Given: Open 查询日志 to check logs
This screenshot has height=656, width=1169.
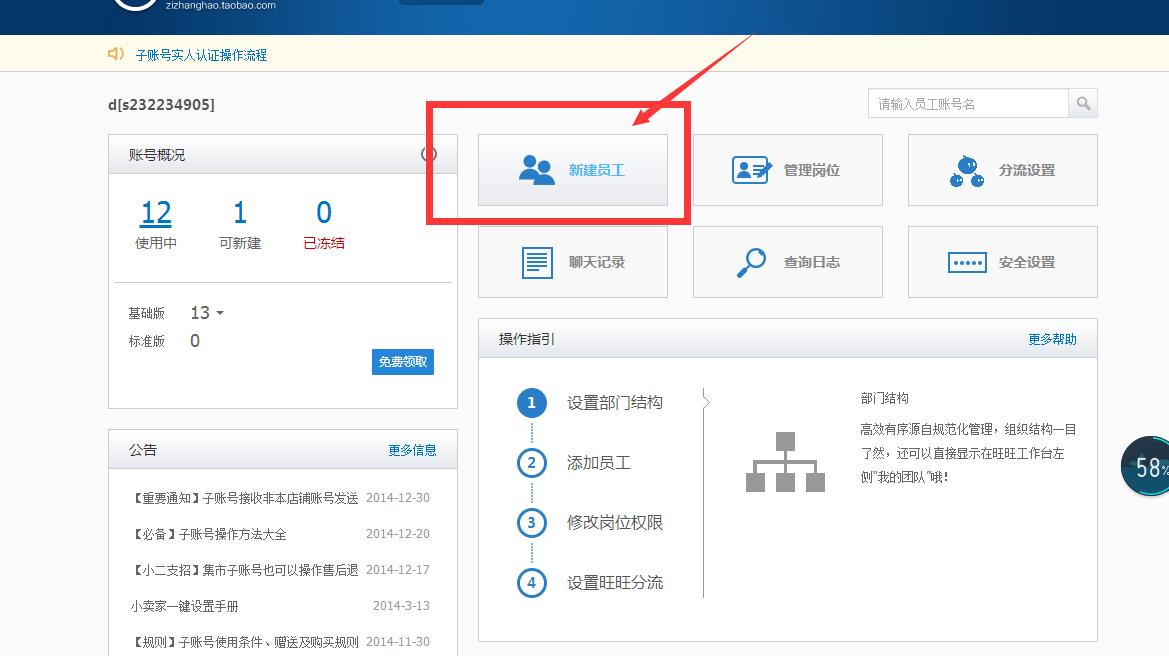Looking at the screenshot, I should click(787, 262).
